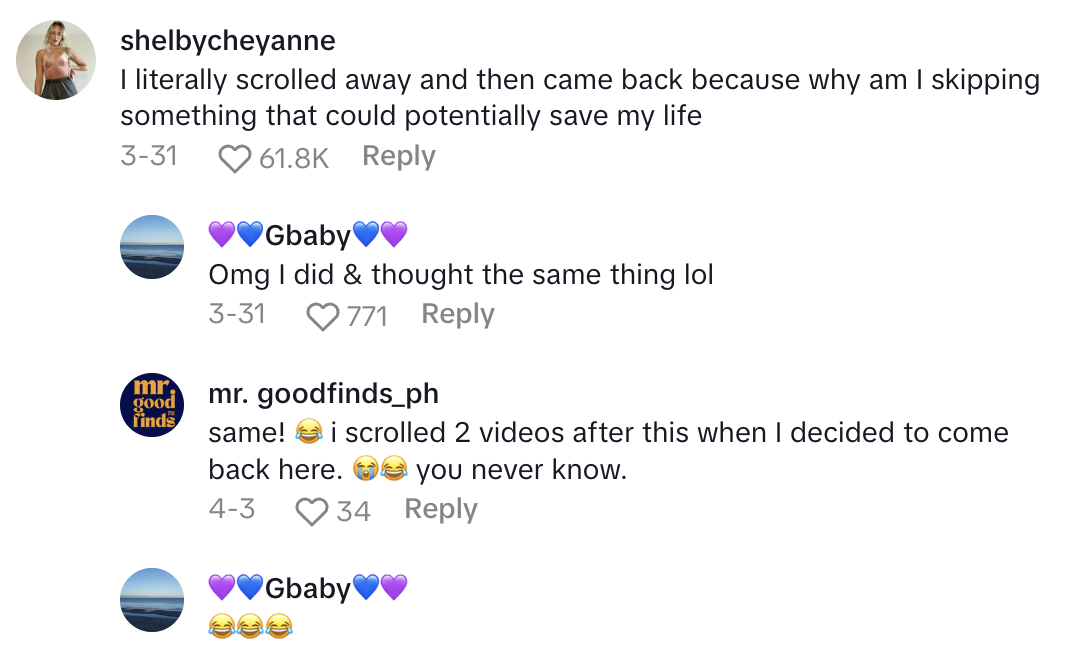
Task: Visit the mr. goodfinds_ph username link
Action: (323, 394)
